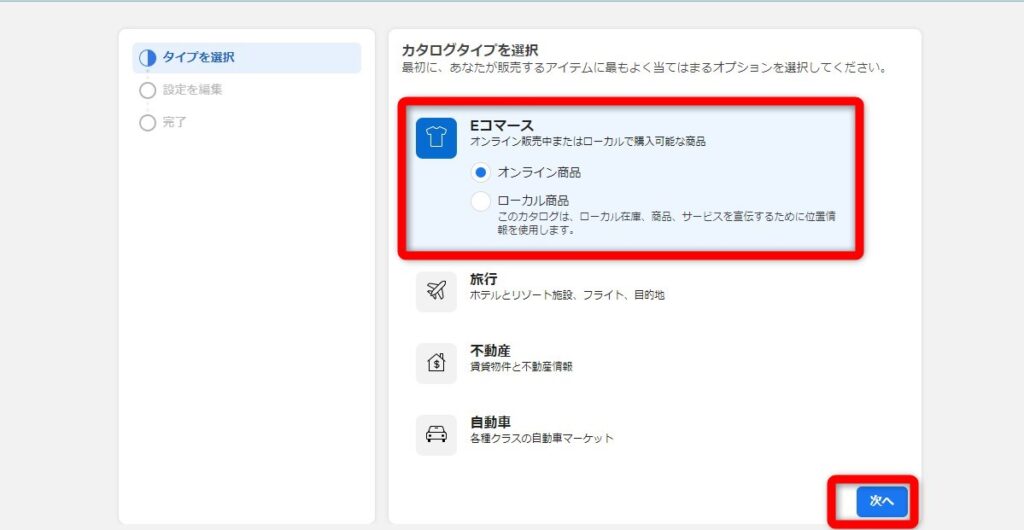Click the ローカル商品 description about 位置情報
The height and width of the screenshot is (530, 1024).
[666, 223]
